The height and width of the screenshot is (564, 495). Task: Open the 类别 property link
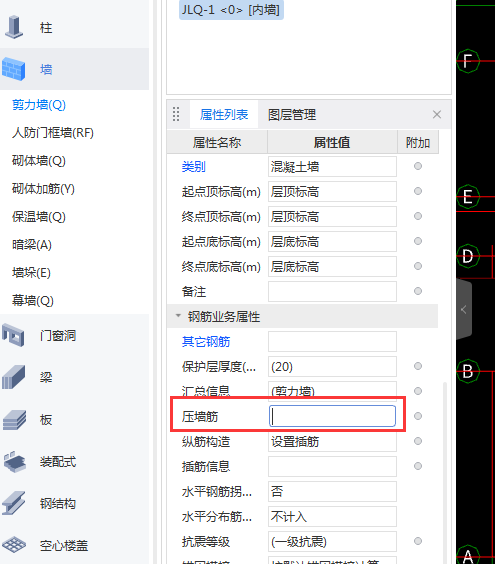tap(194, 167)
